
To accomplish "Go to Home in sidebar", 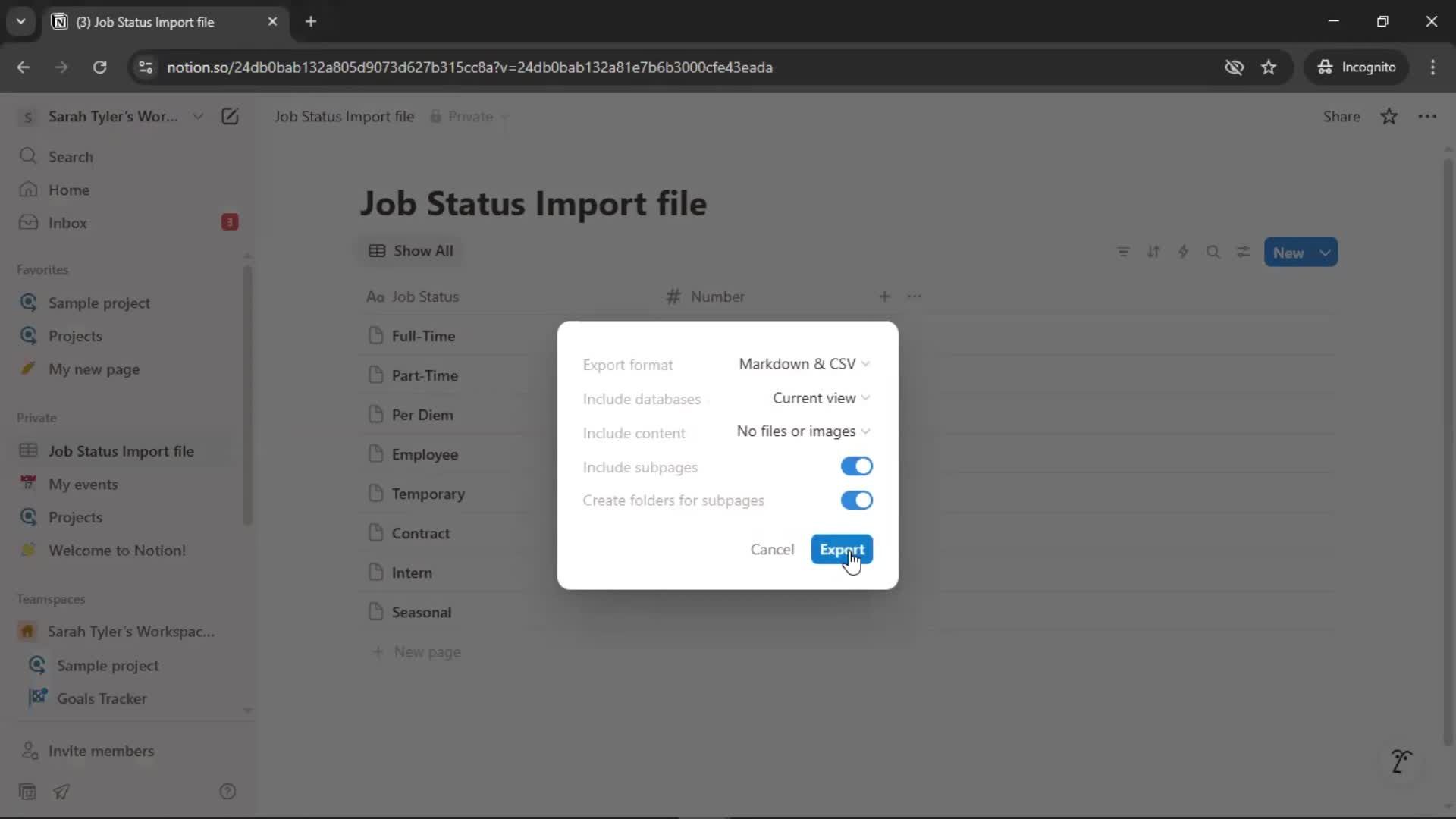I will tap(68, 190).
